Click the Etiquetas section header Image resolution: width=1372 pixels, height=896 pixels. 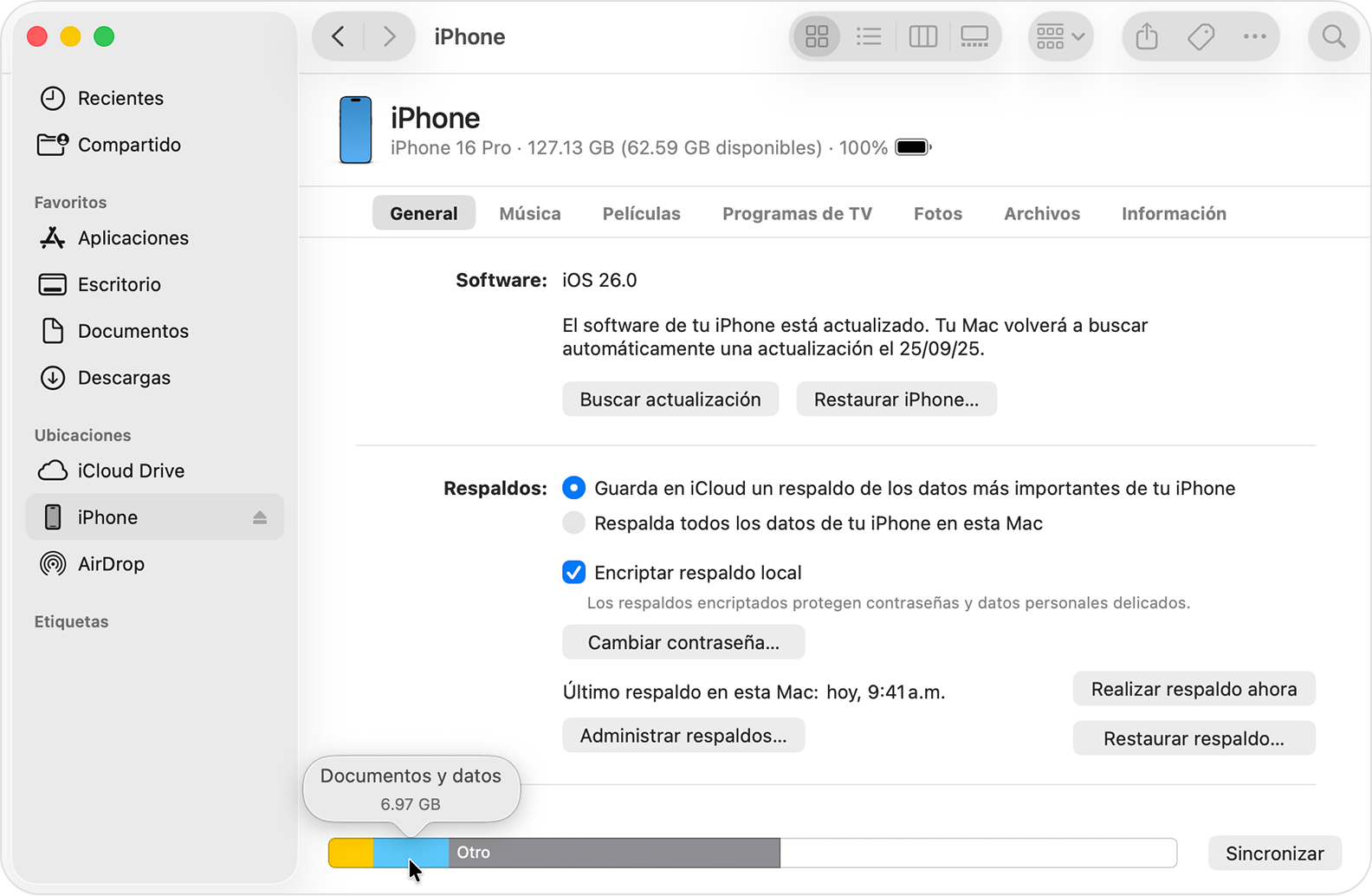click(71, 621)
